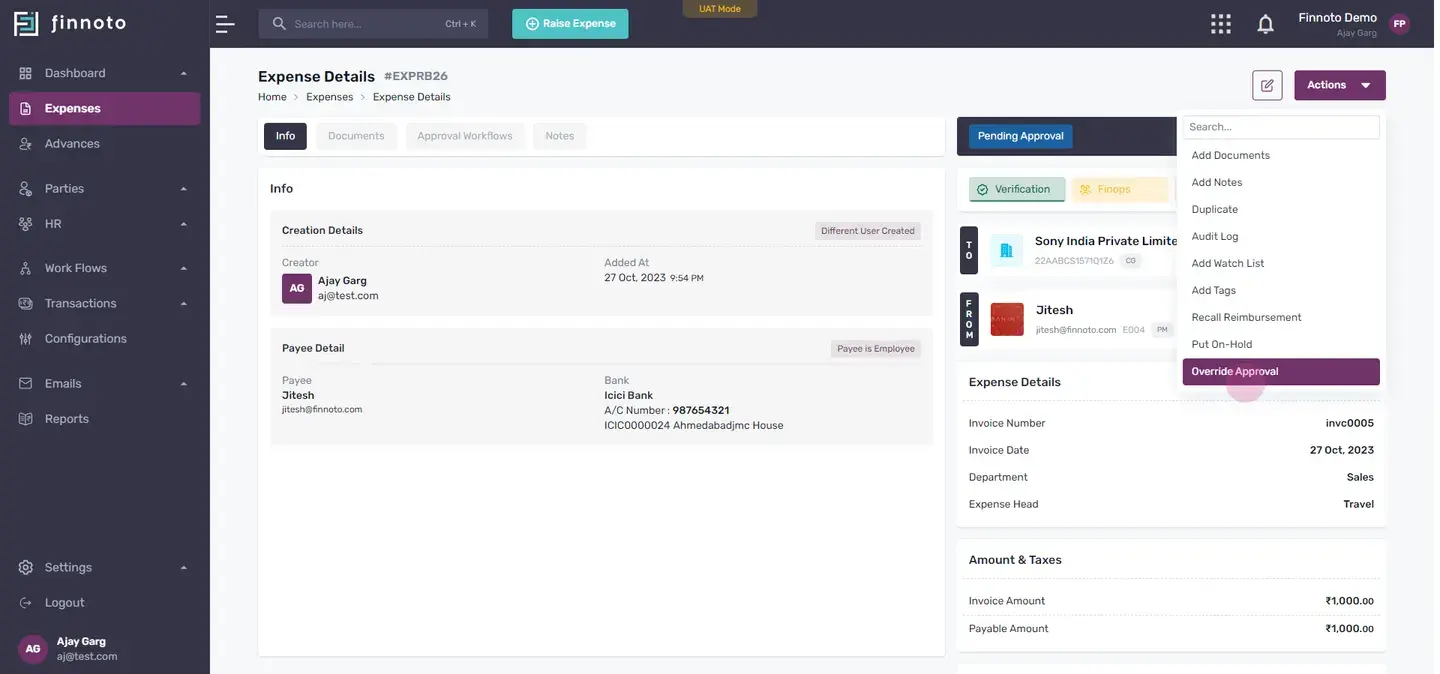Click the Work Flows sidebar icon
Image resolution: width=1440 pixels, height=674 pixels.
pos(26,268)
